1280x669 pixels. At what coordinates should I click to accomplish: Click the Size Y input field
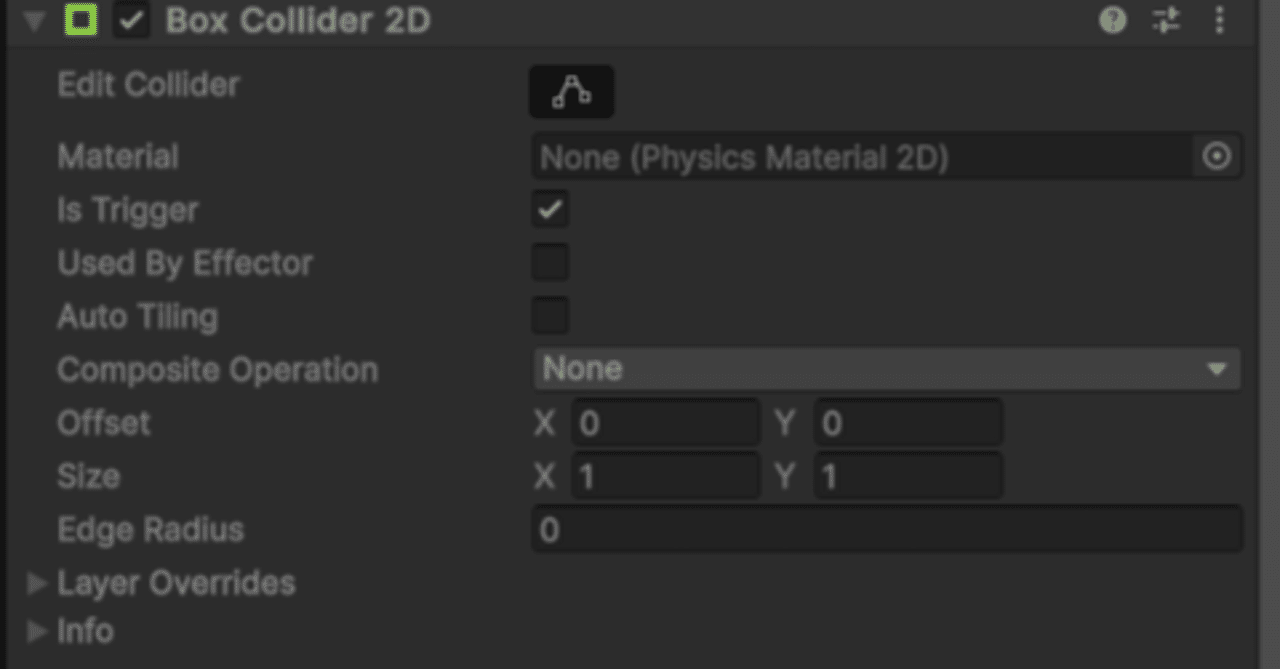pos(907,475)
